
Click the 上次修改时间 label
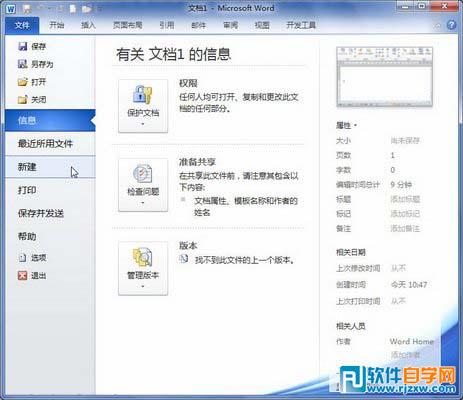click(x=358, y=268)
